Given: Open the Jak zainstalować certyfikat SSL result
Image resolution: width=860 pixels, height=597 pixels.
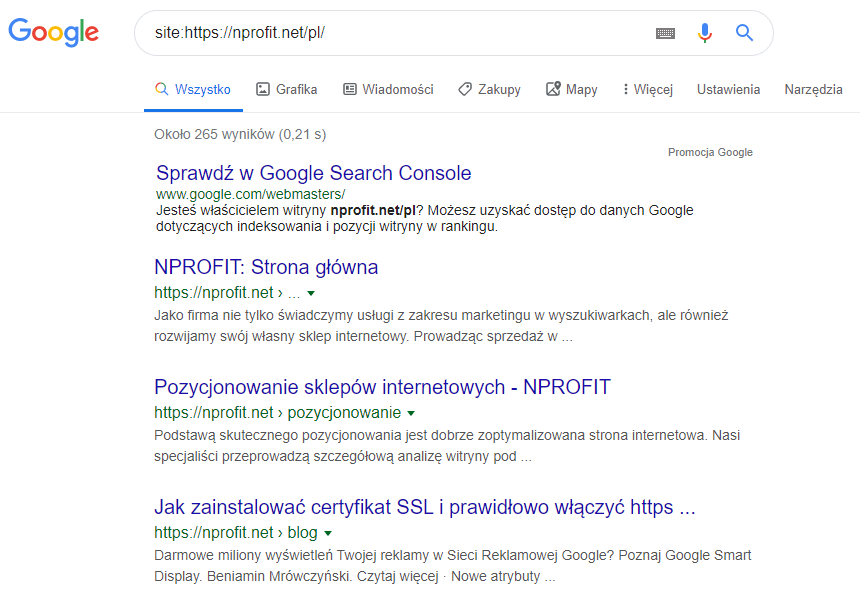Looking at the screenshot, I should (x=424, y=507).
